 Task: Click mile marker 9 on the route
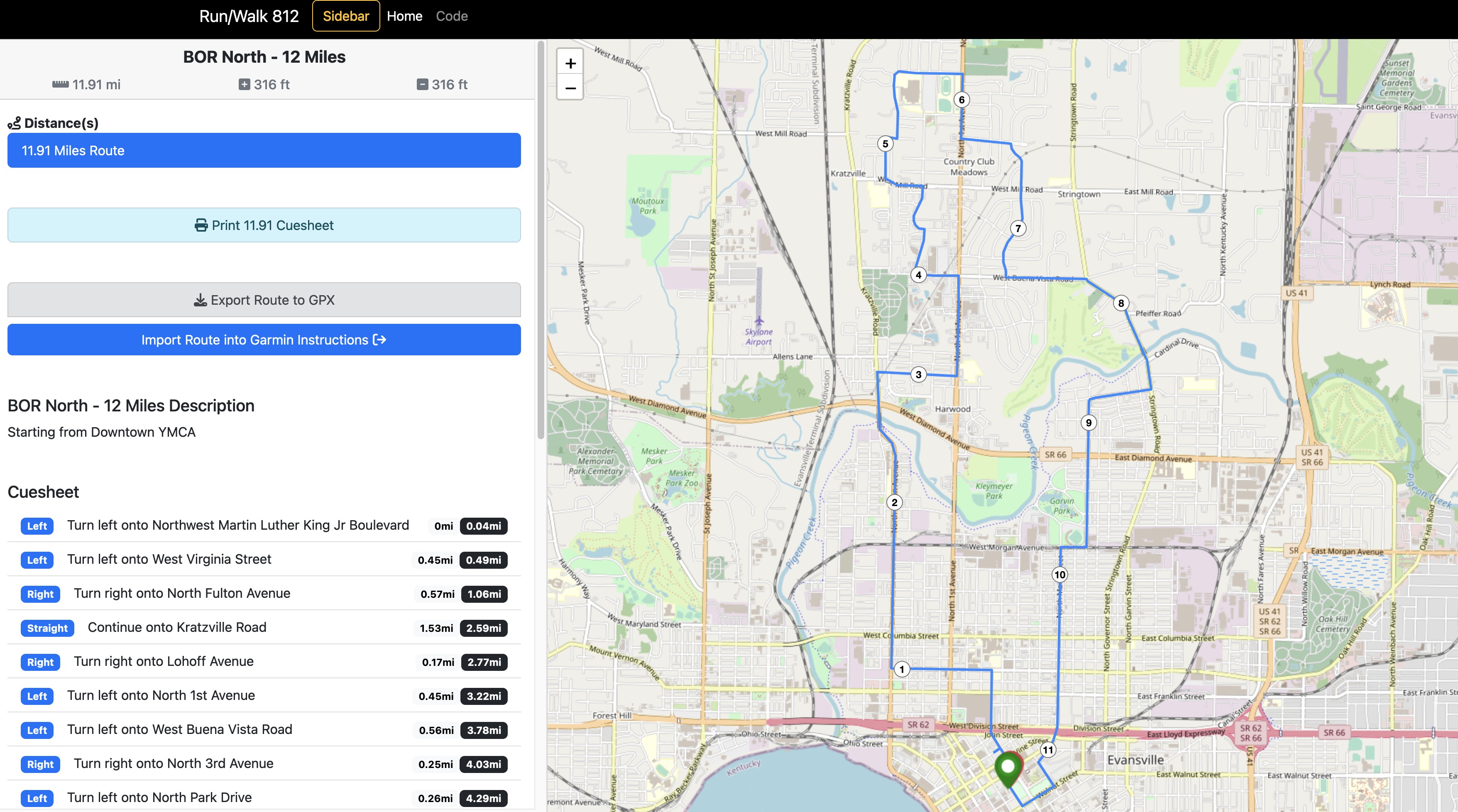click(x=1089, y=423)
